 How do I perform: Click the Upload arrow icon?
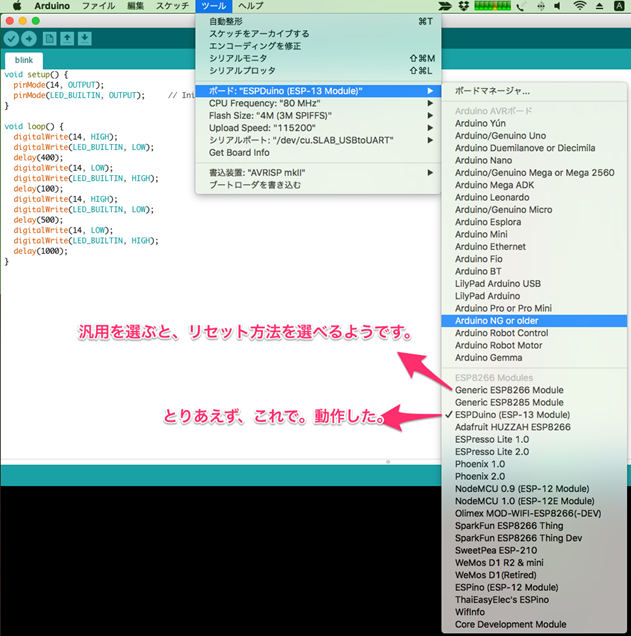29,38
